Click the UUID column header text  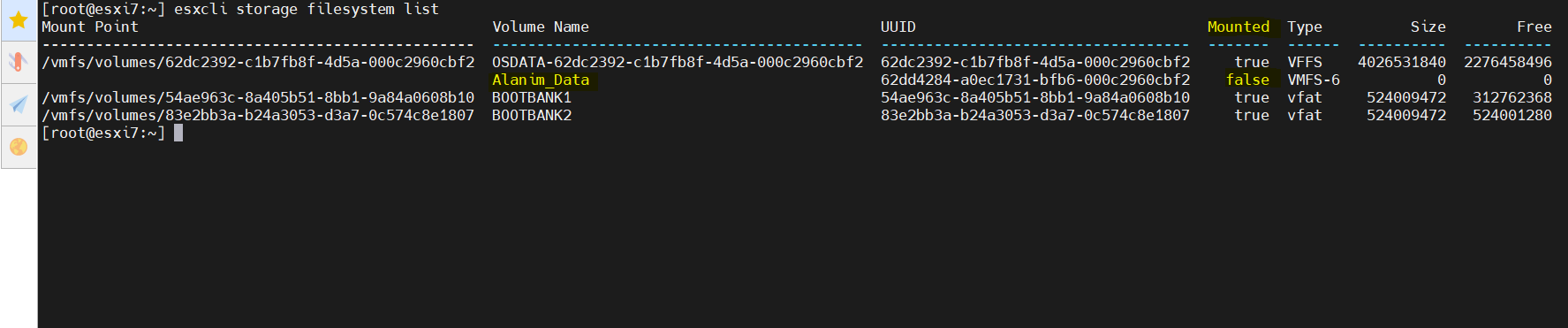click(898, 27)
